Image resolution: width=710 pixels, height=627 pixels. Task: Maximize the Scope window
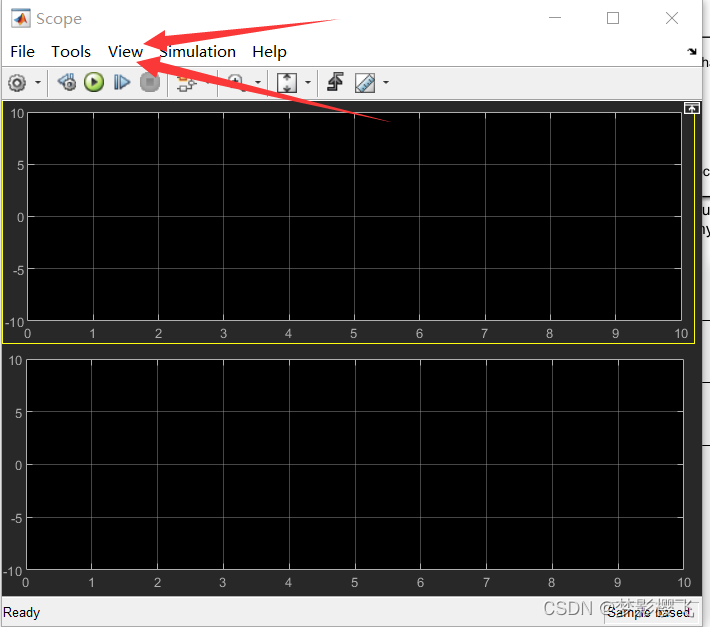point(613,18)
